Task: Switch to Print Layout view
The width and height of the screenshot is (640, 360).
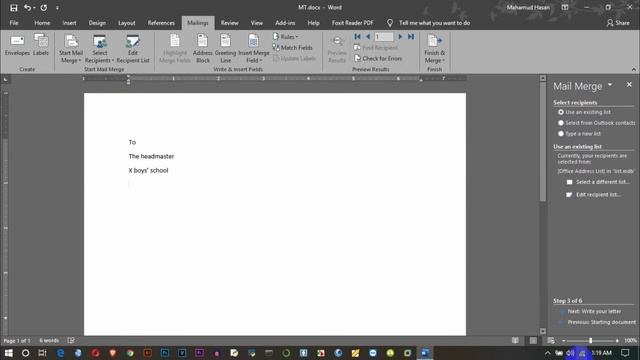Action: (x=533, y=340)
